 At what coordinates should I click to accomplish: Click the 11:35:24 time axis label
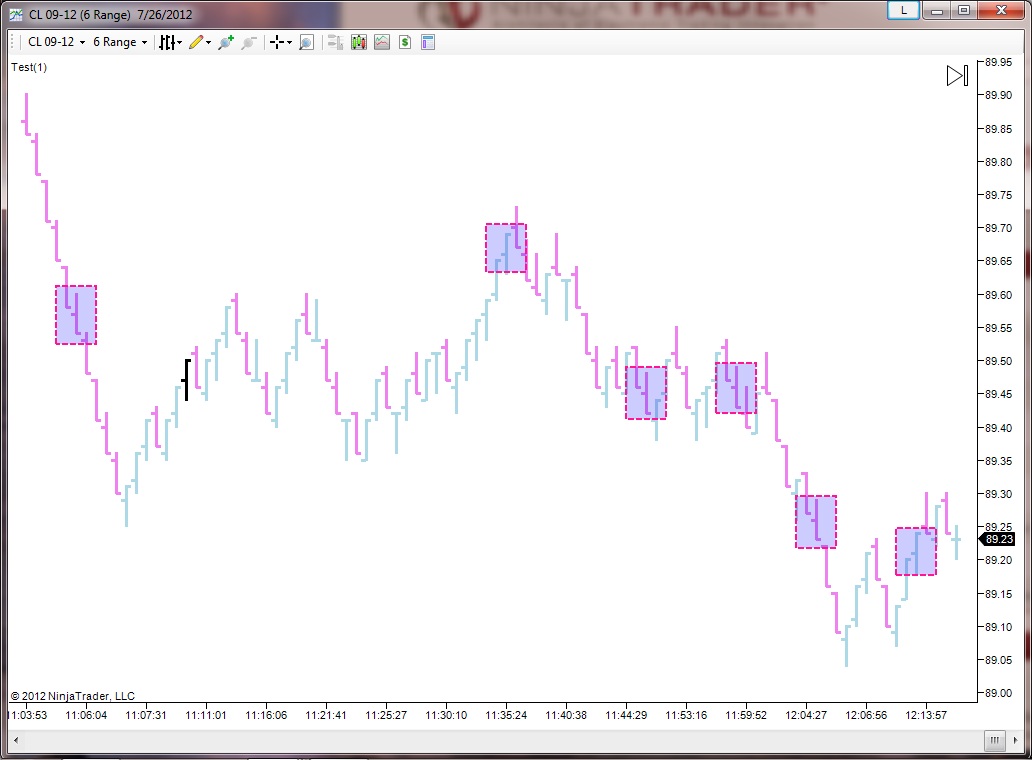tap(506, 715)
